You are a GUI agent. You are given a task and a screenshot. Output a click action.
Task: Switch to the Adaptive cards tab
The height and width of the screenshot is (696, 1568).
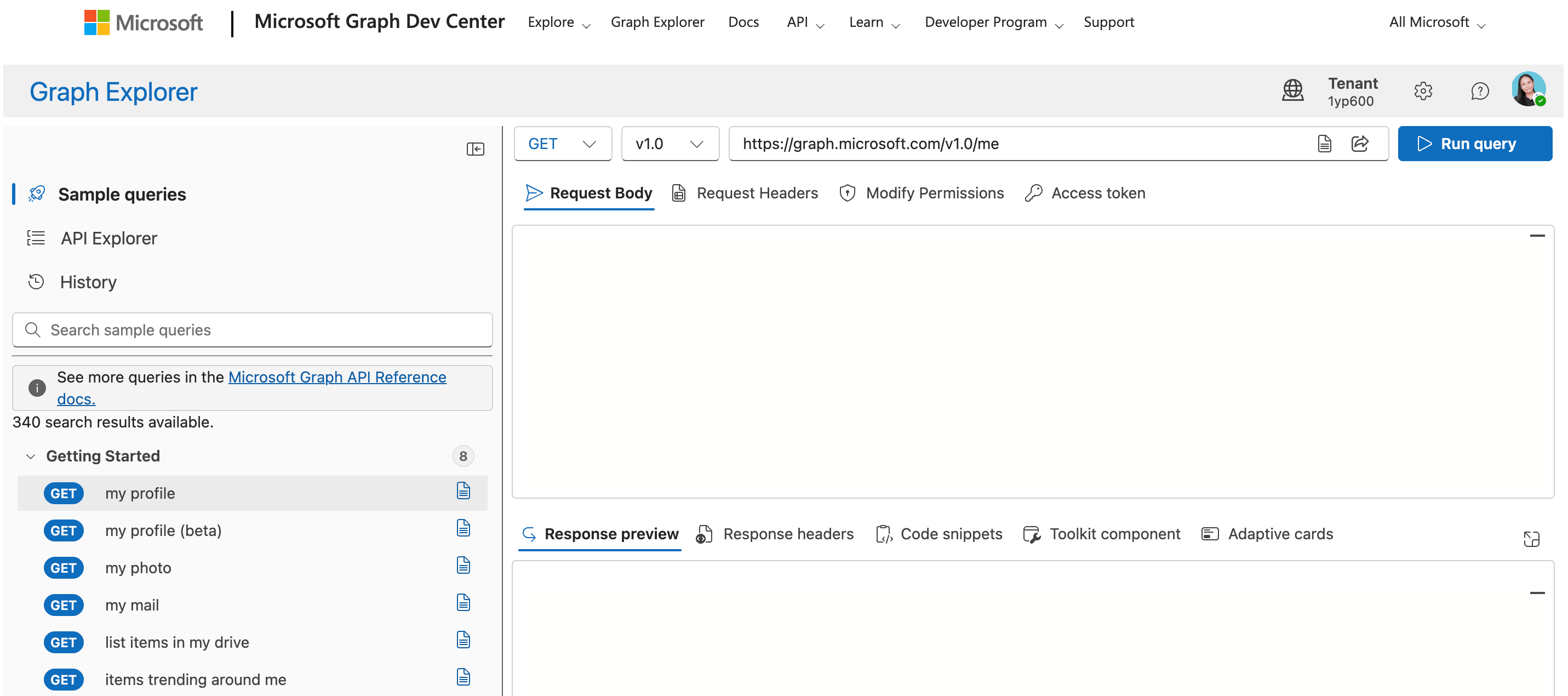point(1267,534)
